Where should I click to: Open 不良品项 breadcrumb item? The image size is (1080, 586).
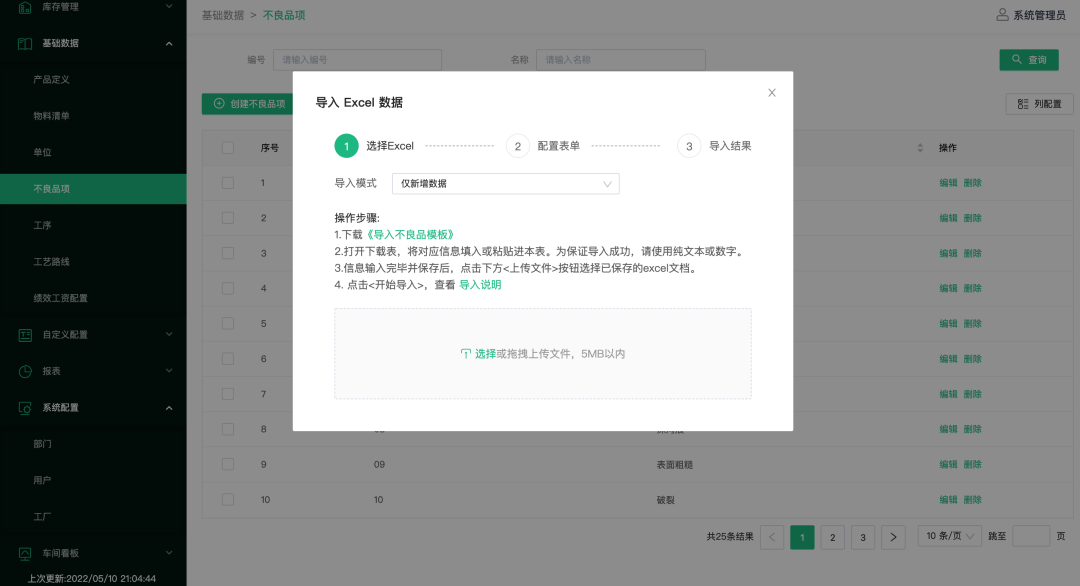click(283, 15)
